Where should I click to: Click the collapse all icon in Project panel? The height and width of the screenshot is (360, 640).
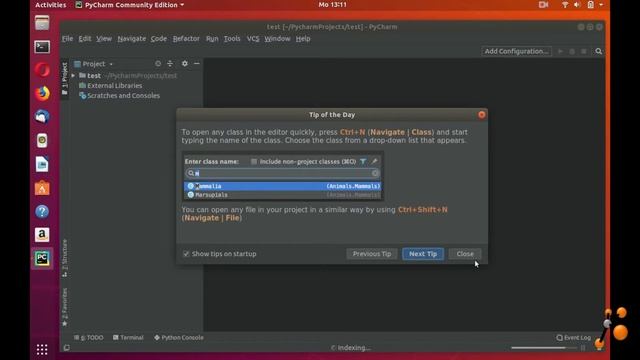tap(170, 64)
